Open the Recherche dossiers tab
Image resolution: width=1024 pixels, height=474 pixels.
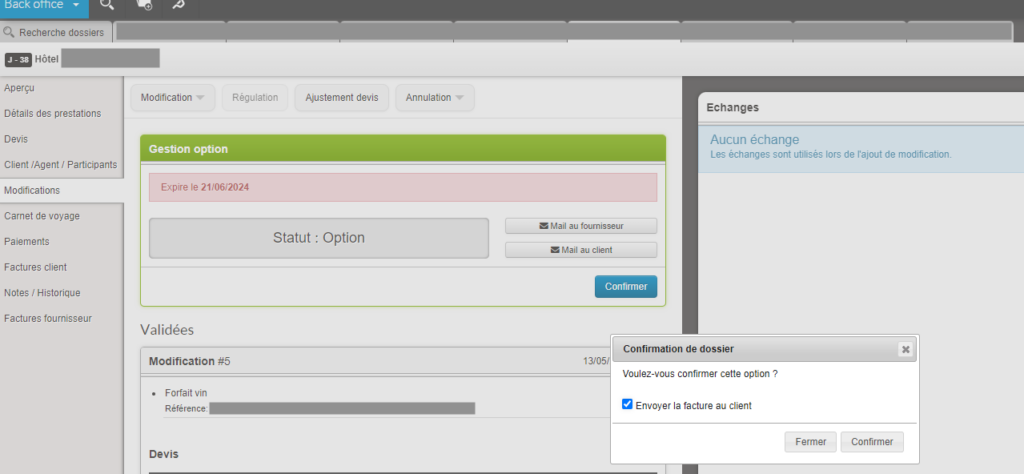coord(54,33)
